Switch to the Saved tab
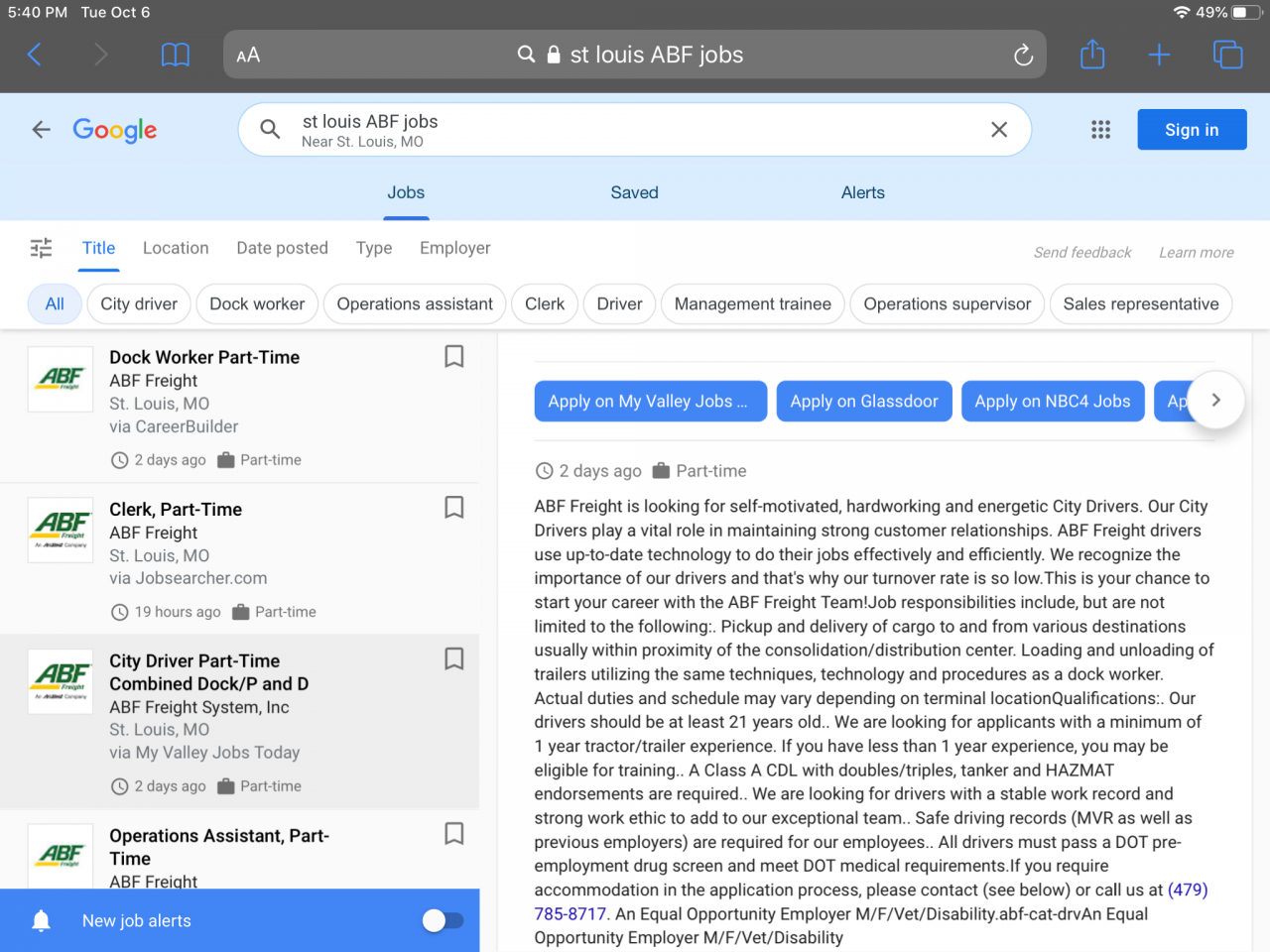 (x=634, y=192)
